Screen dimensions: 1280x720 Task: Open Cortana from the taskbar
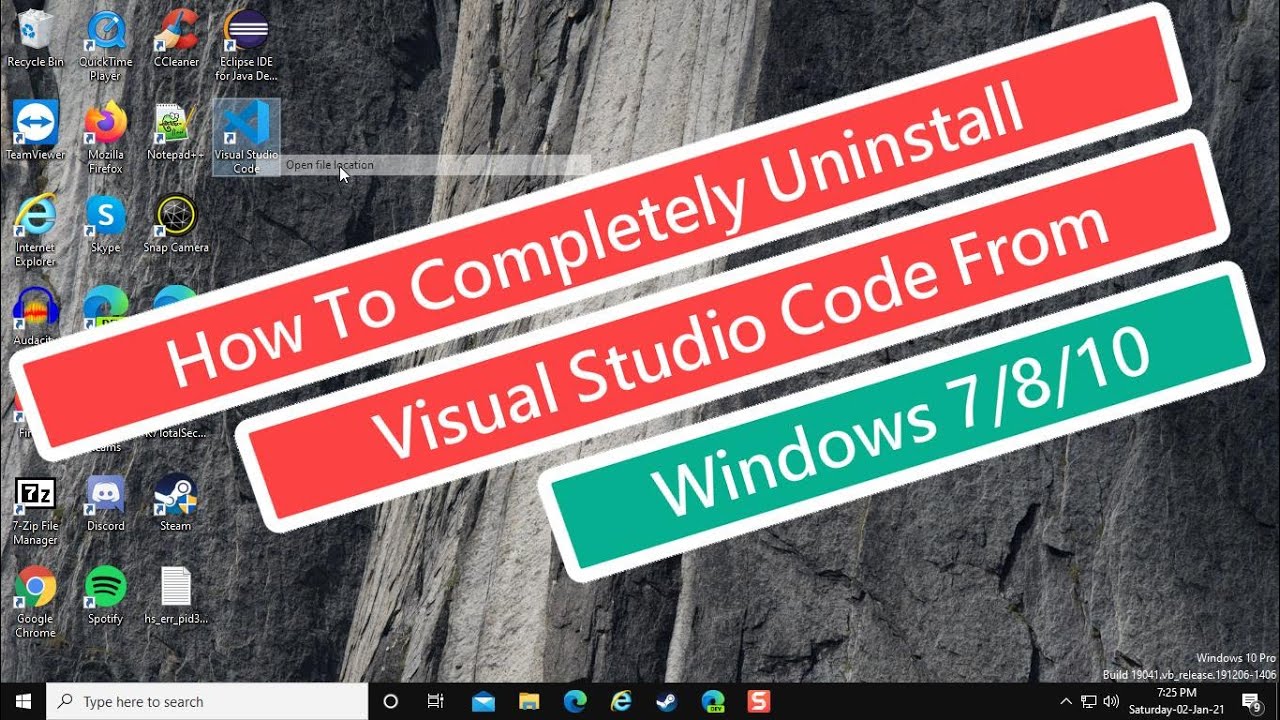tap(391, 702)
